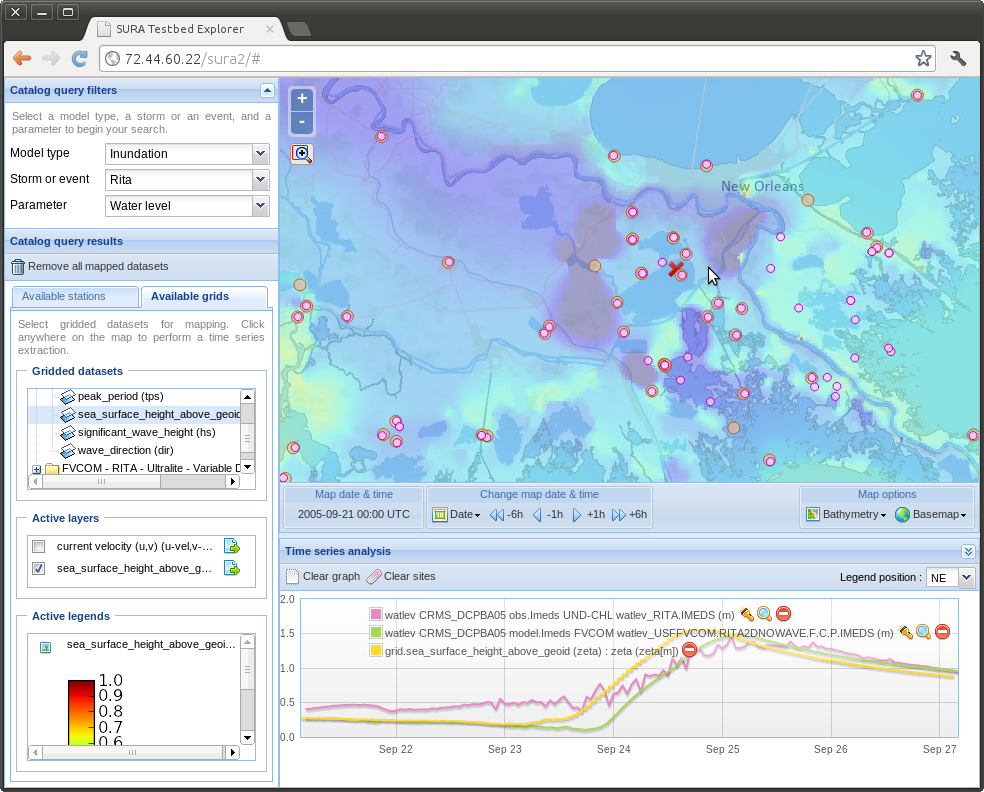Open the Parameter dropdown
Viewport: 984px width, 792px height.
tap(260, 206)
